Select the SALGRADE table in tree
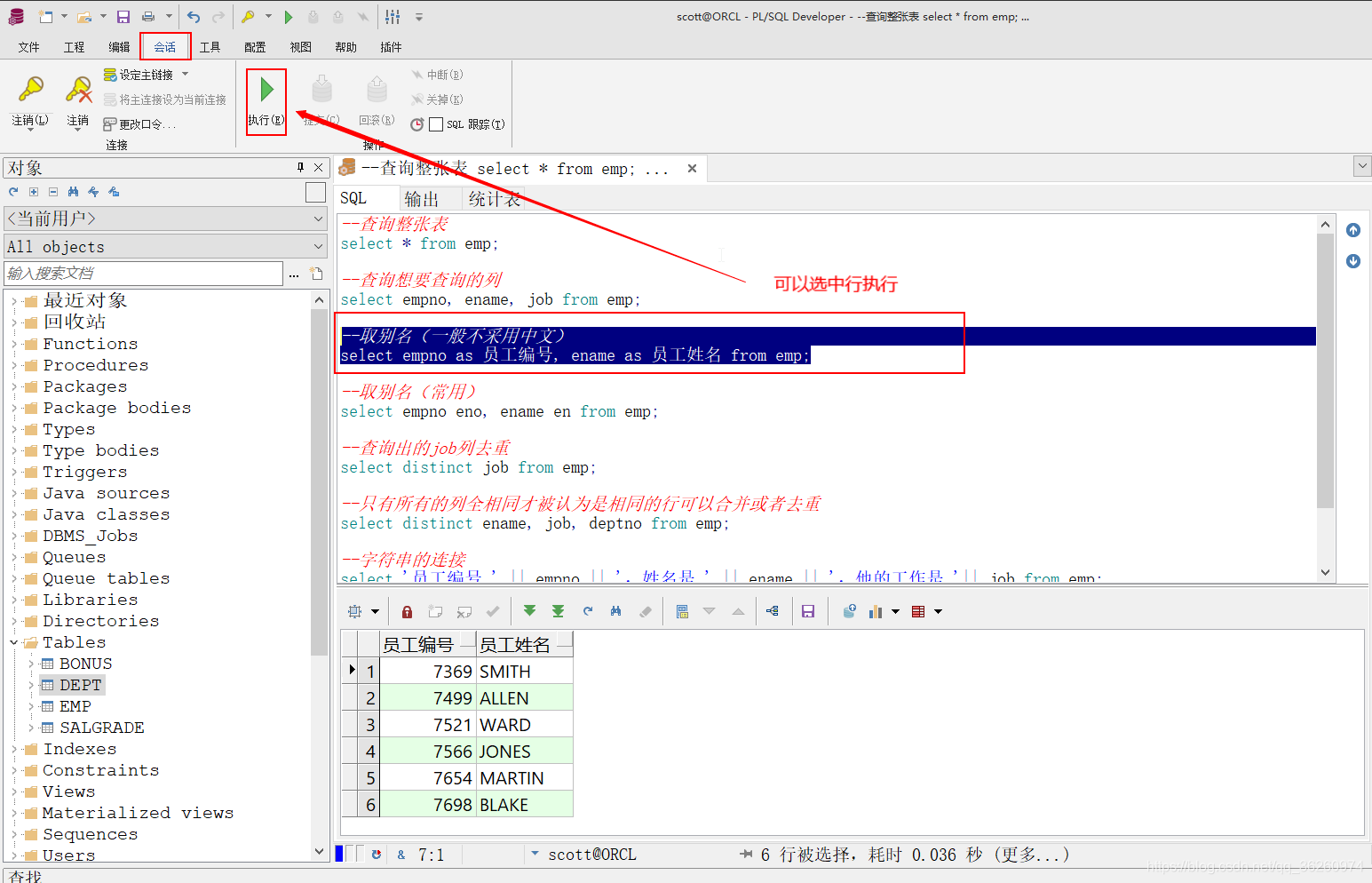The height and width of the screenshot is (883, 1372). pos(101,728)
